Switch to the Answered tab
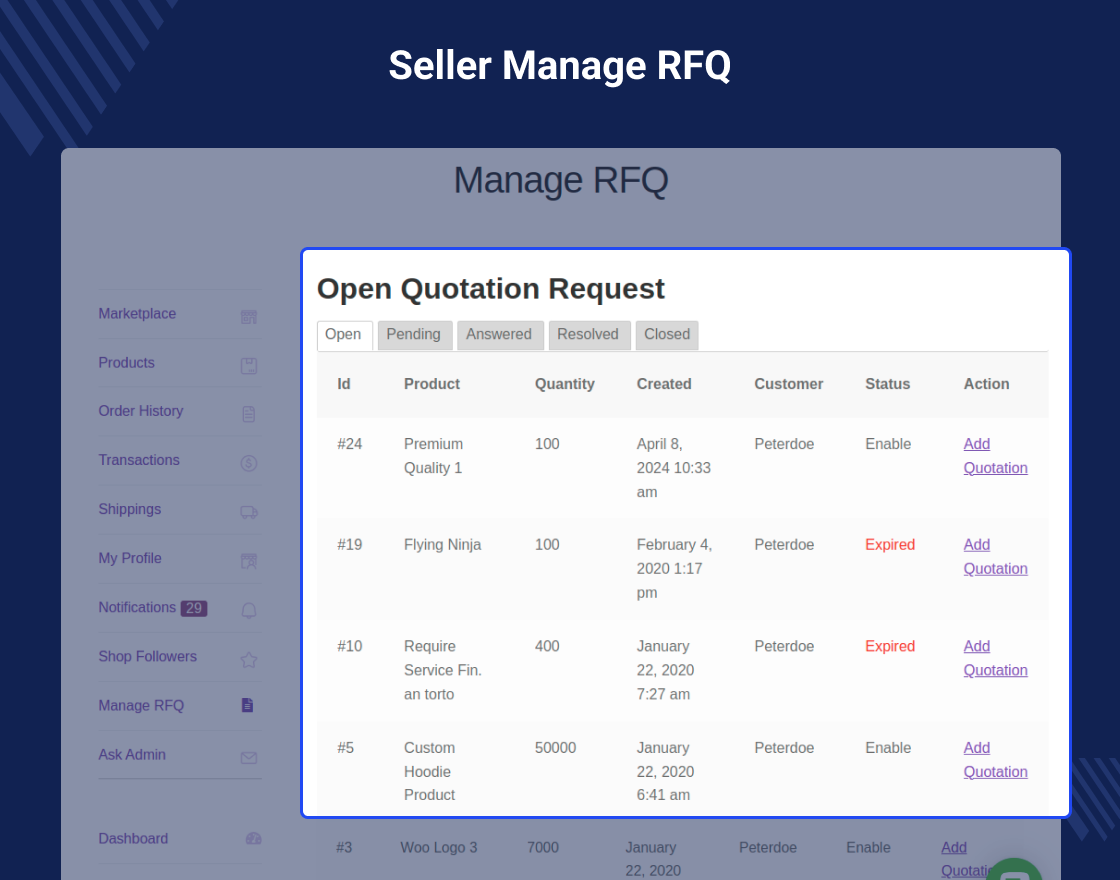This screenshot has height=880, width=1120. (499, 335)
